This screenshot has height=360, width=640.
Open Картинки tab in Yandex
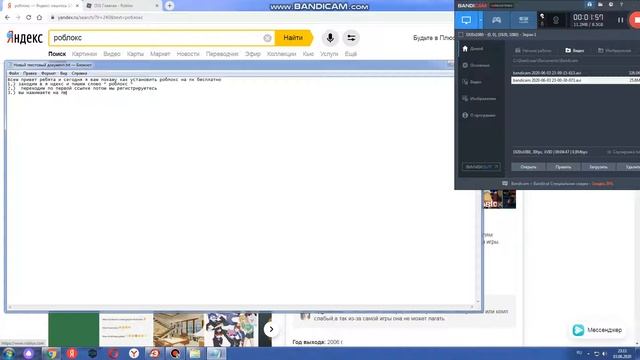tap(84, 54)
